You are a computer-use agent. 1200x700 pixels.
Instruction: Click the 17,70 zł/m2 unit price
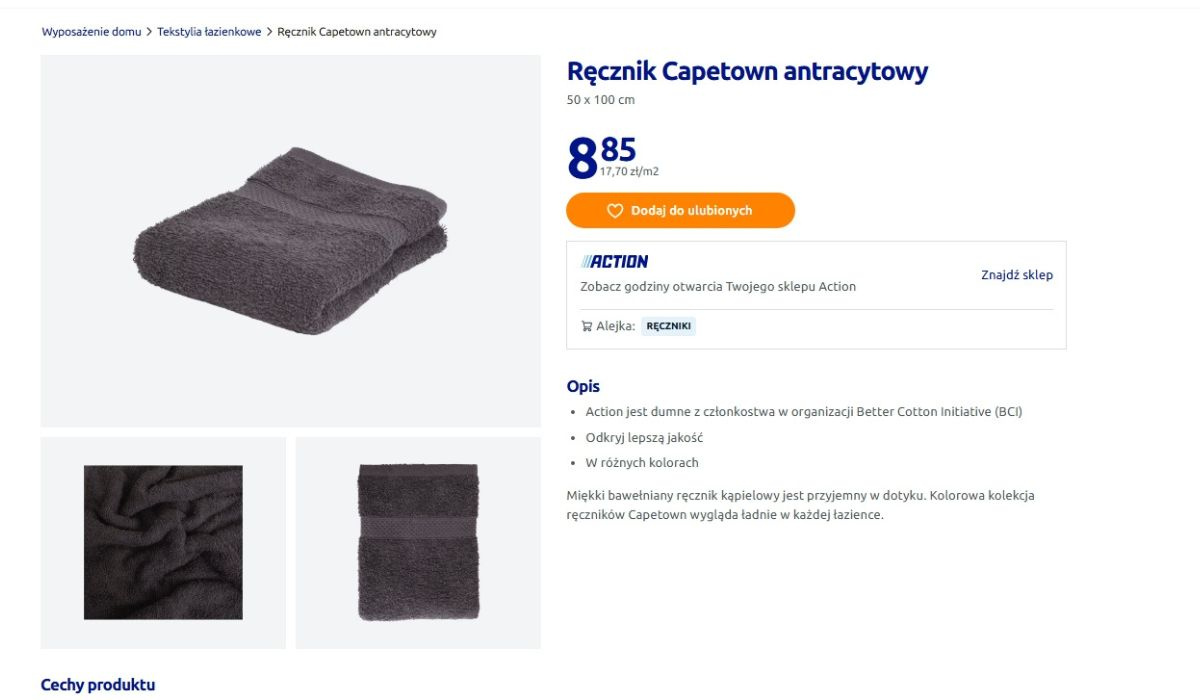click(629, 172)
